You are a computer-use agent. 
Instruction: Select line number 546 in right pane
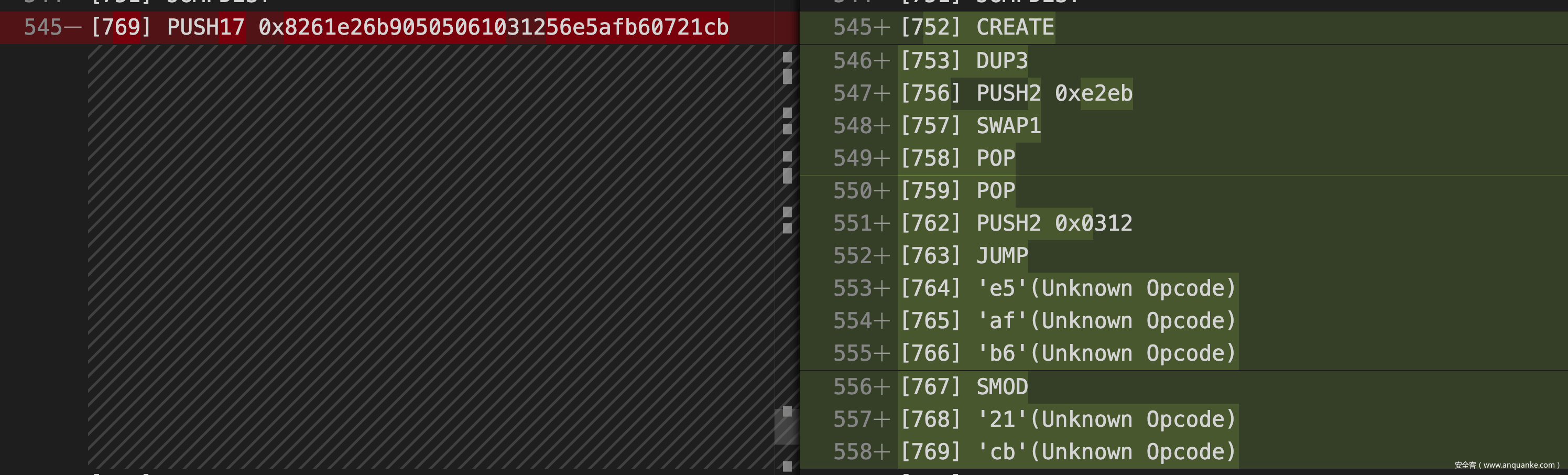pos(853,60)
